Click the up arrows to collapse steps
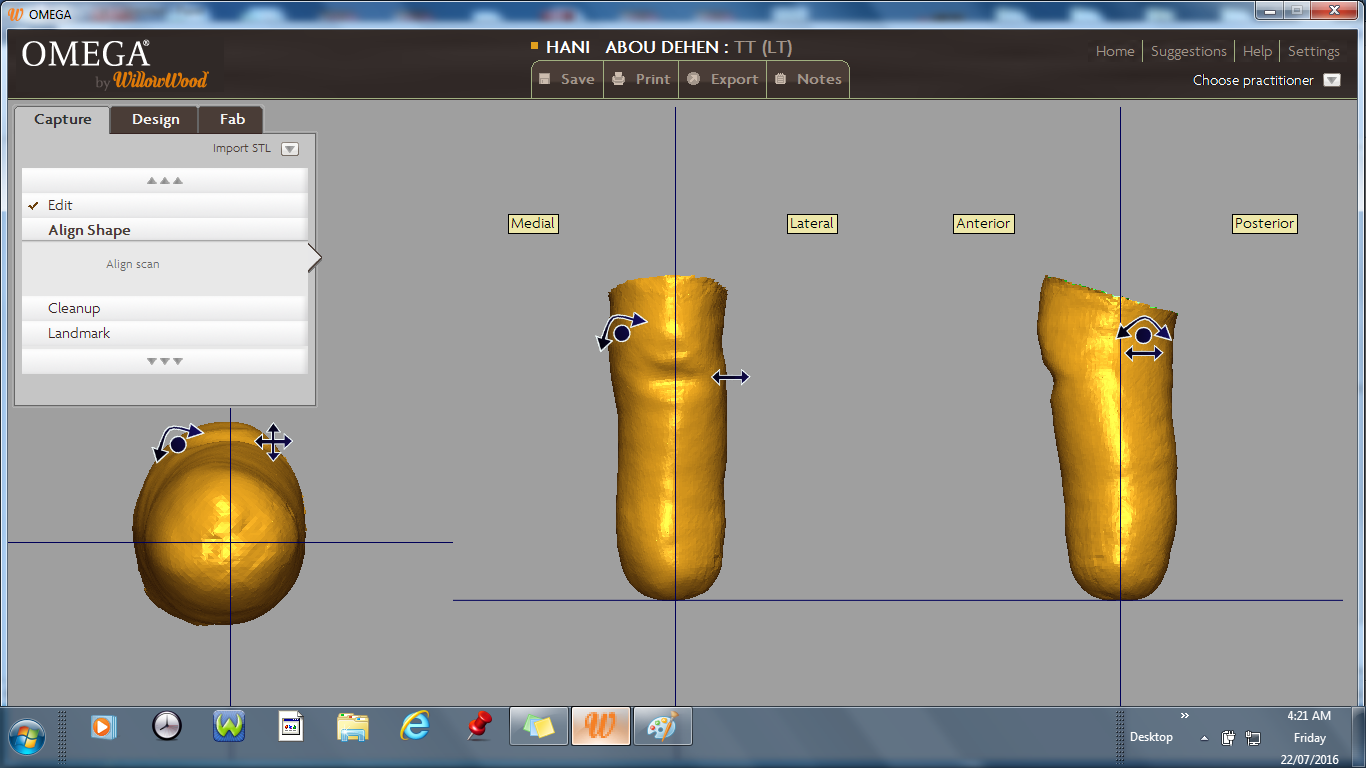Screen dimensions: 1366x768 click(165, 181)
